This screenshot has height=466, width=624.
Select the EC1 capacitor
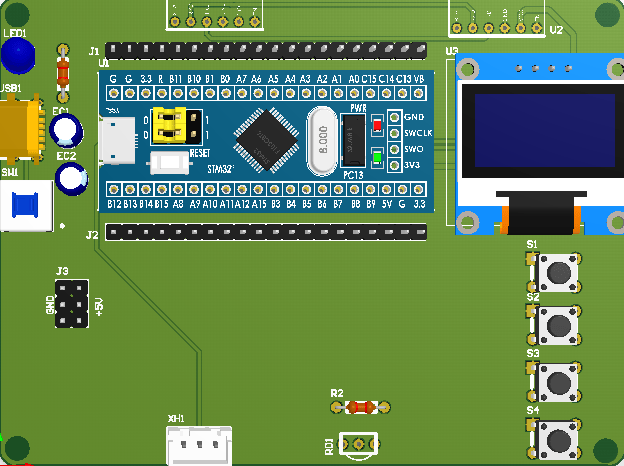(66, 129)
